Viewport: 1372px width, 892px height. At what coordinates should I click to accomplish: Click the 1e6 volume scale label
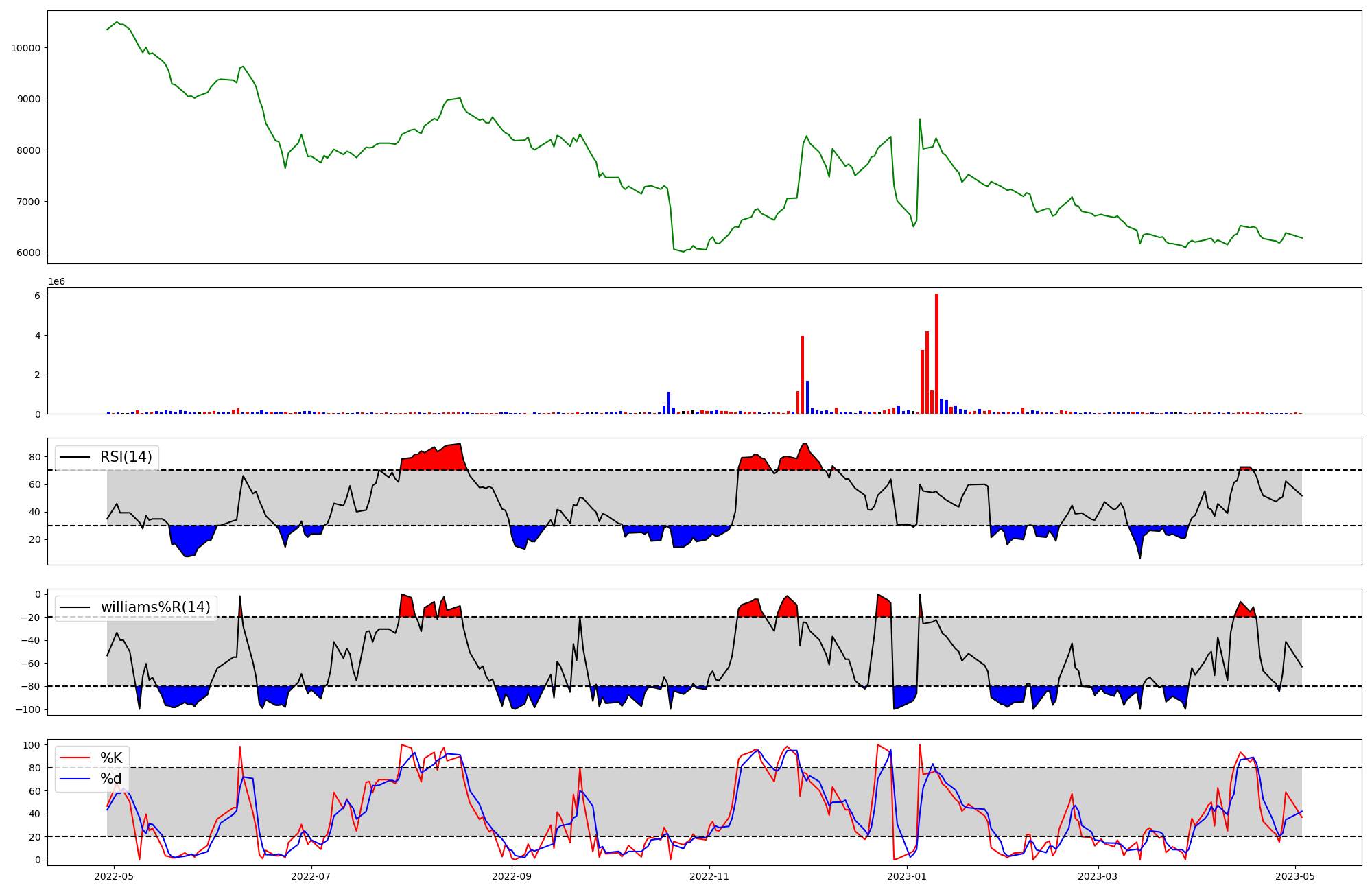(56, 282)
